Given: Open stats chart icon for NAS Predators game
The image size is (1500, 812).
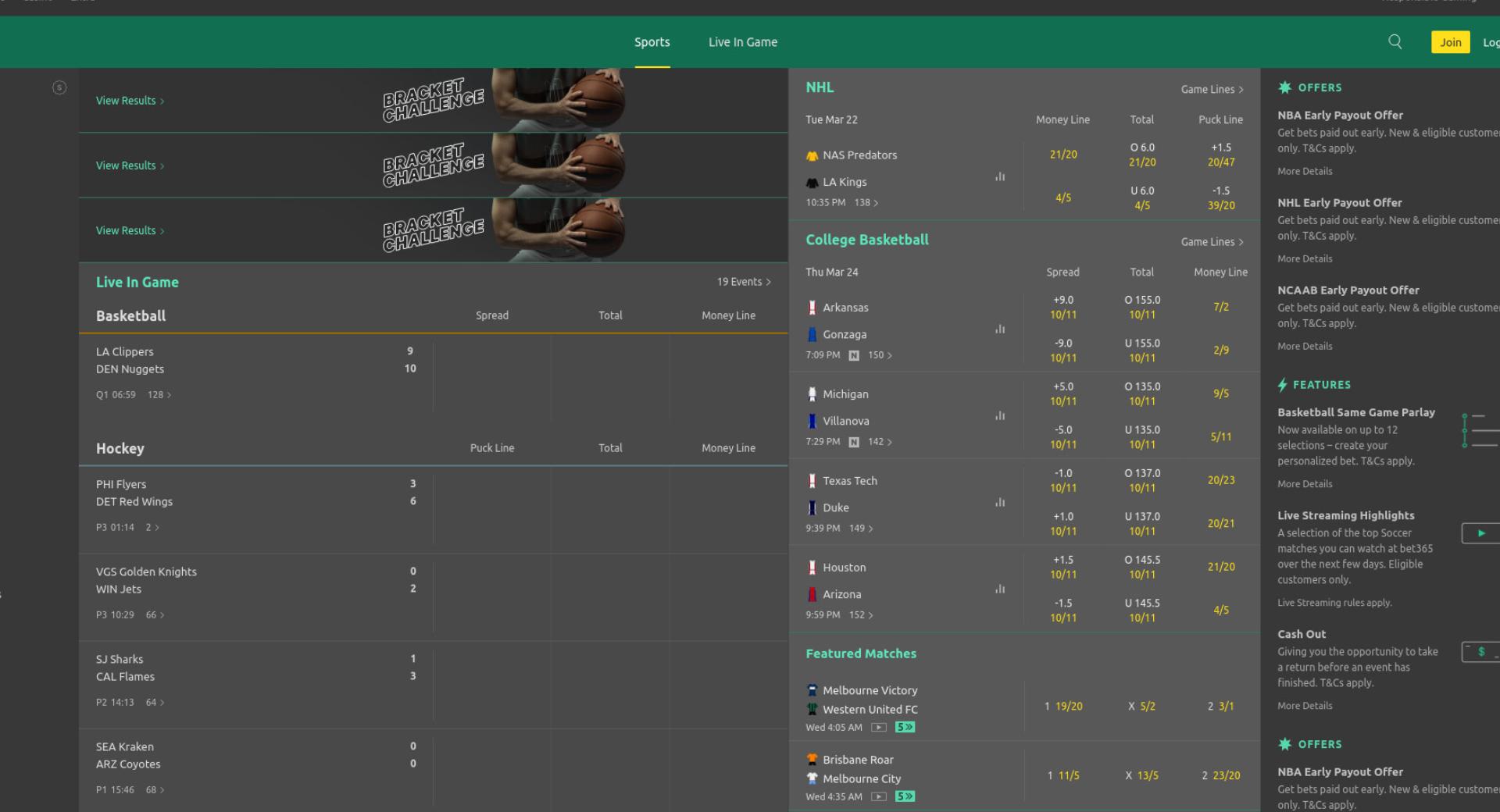Looking at the screenshot, I should coord(1000,177).
